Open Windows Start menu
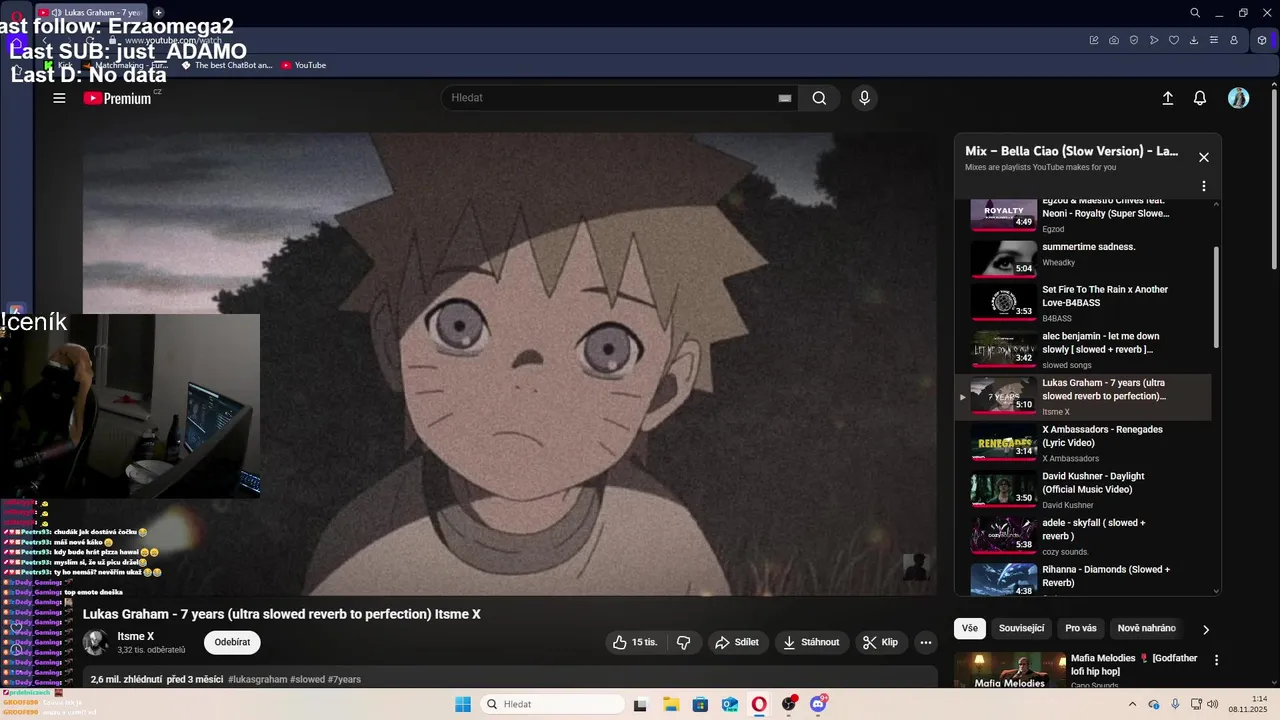This screenshot has height=720, width=1280. click(x=463, y=704)
